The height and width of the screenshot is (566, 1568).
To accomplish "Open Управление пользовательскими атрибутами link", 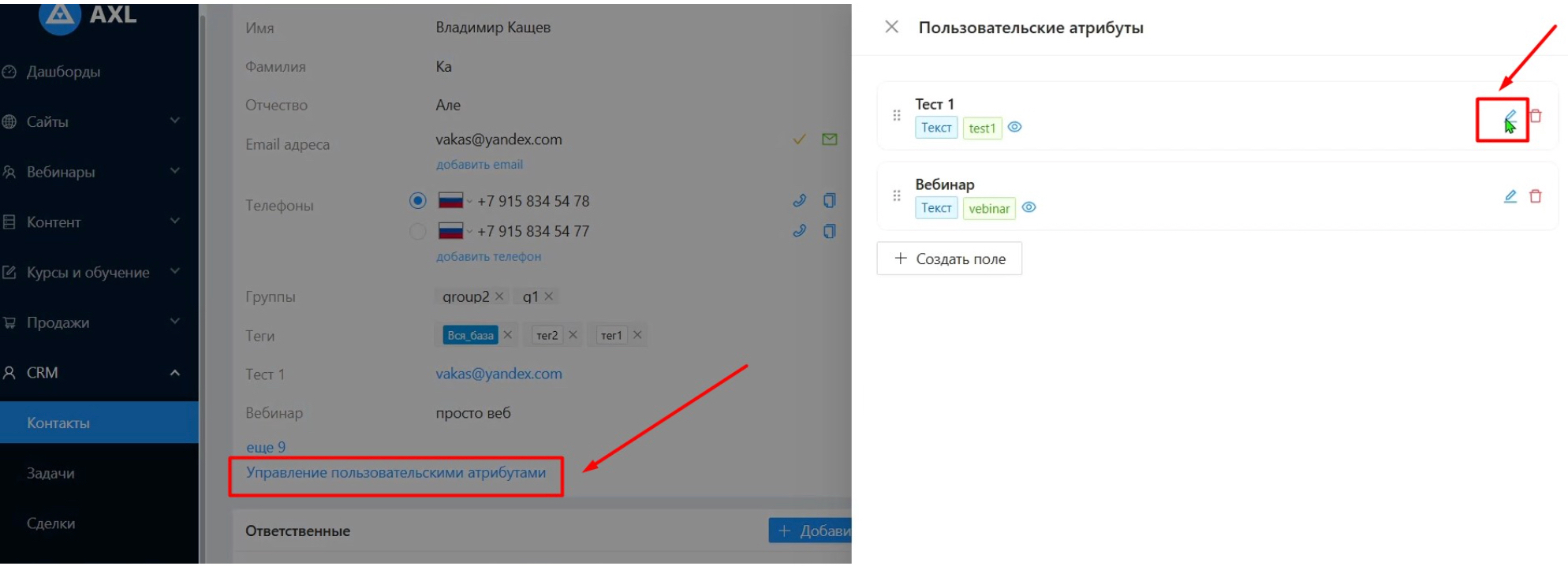I will coord(396,473).
